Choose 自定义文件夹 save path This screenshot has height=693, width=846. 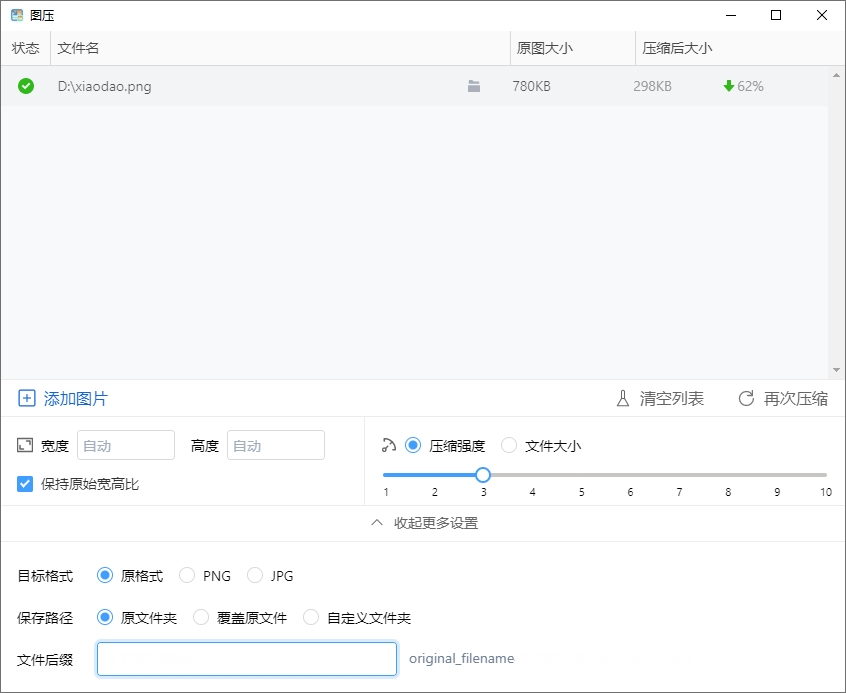310,618
